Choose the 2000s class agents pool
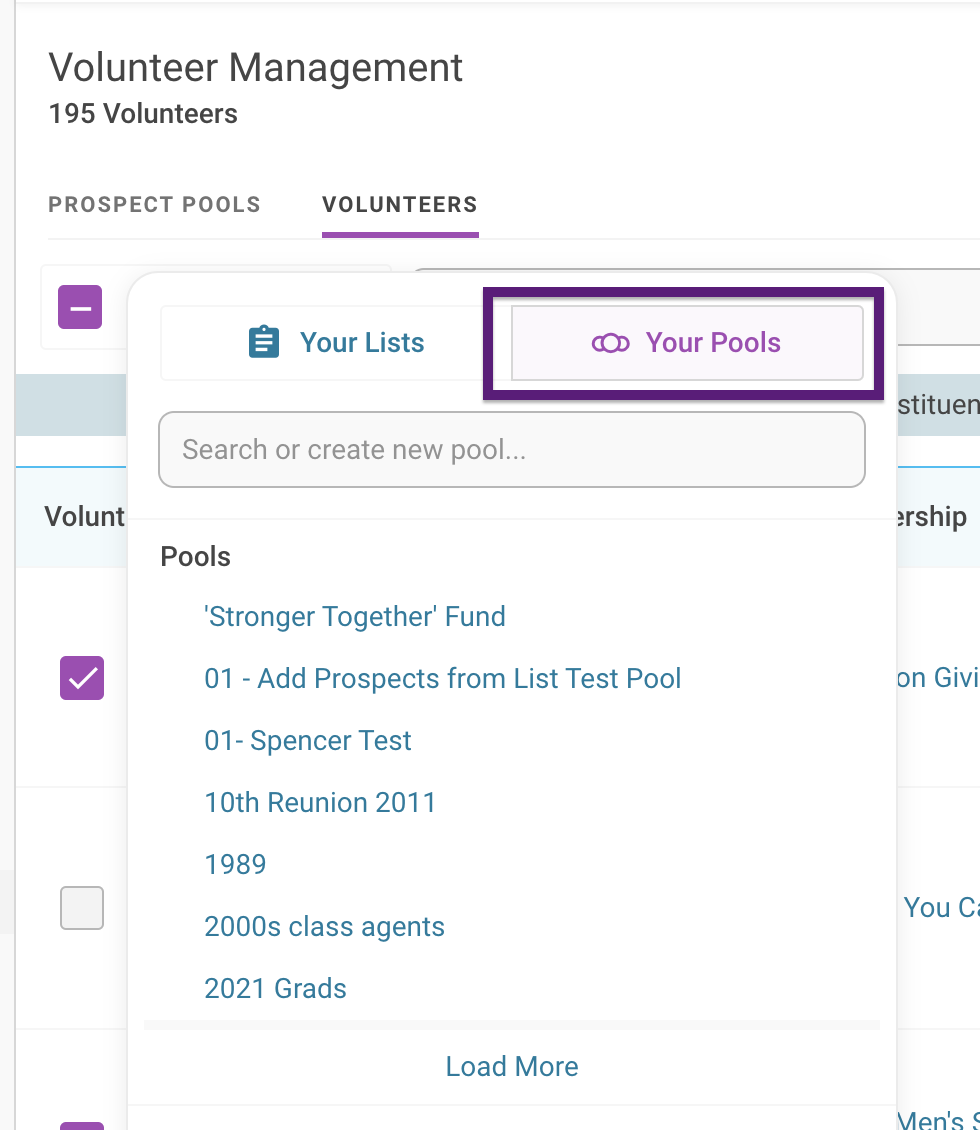The height and width of the screenshot is (1130, 980). [324, 927]
